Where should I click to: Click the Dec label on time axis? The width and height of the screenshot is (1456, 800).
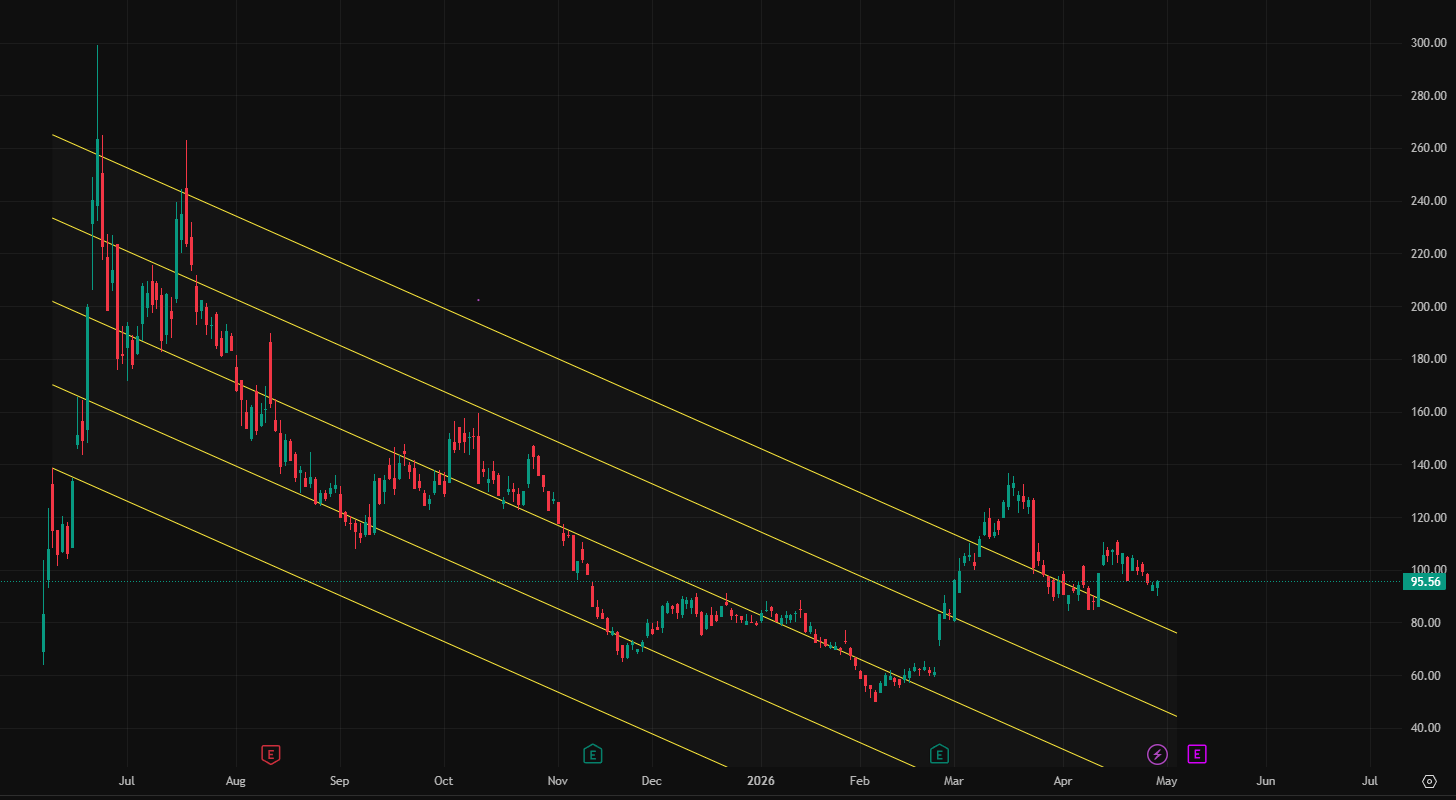pyautogui.click(x=651, y=781)
